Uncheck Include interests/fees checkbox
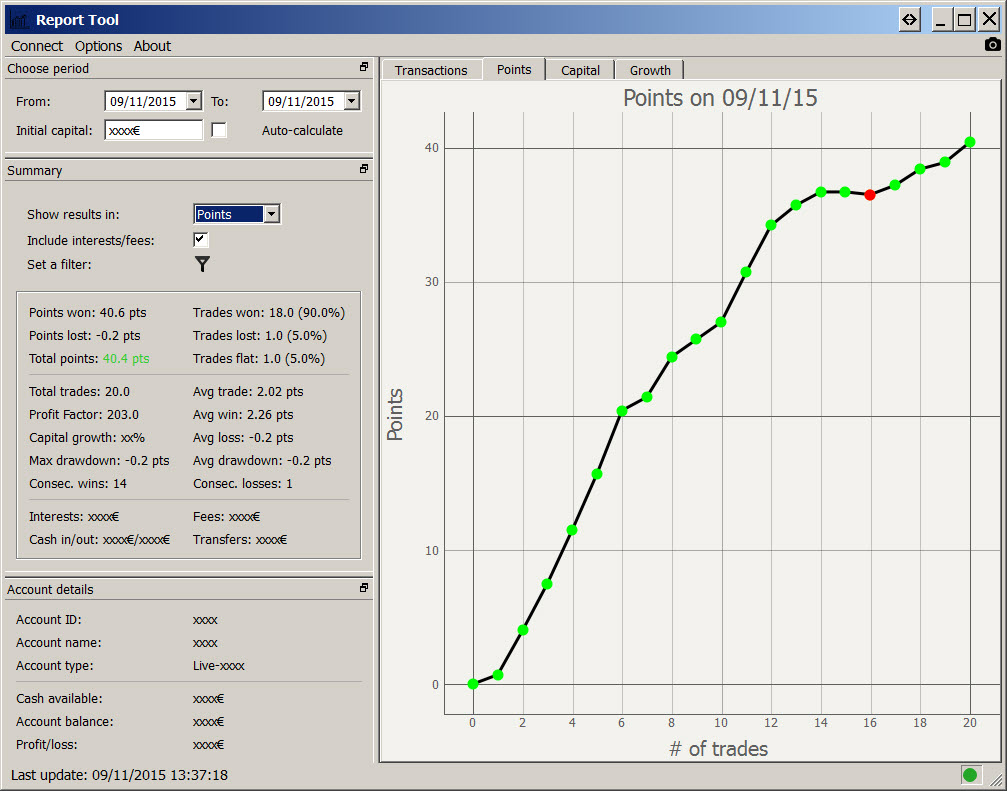 pyautogui.click(x=201, y=240)
